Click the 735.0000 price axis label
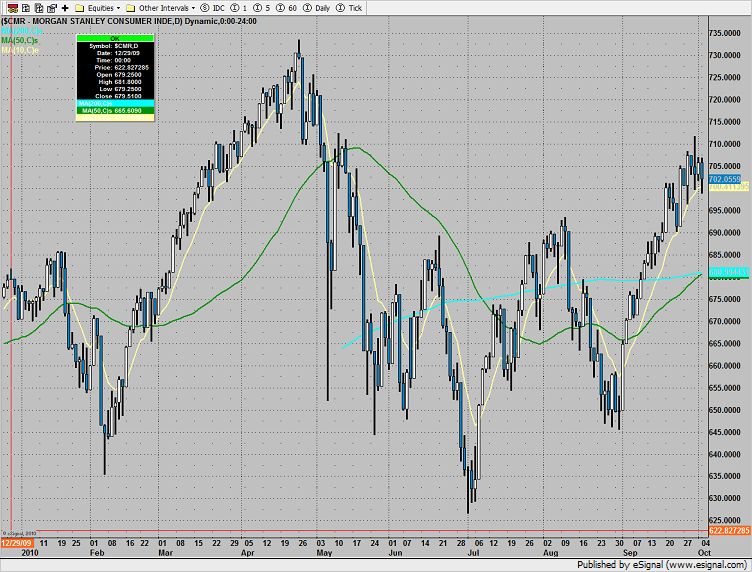752x572 pixels. 725,33
